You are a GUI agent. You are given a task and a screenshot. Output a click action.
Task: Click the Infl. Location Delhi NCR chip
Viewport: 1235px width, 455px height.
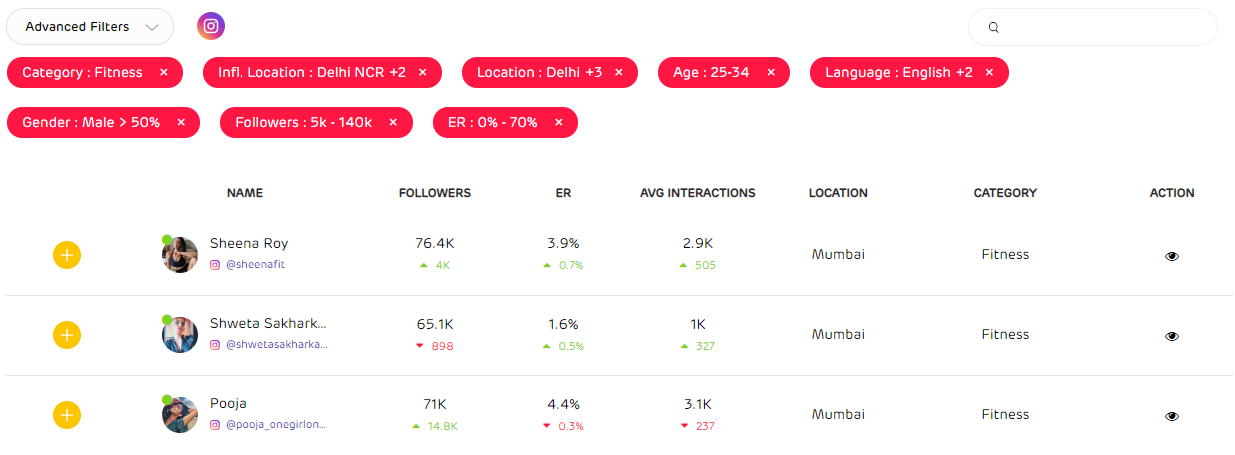[311, 73]
